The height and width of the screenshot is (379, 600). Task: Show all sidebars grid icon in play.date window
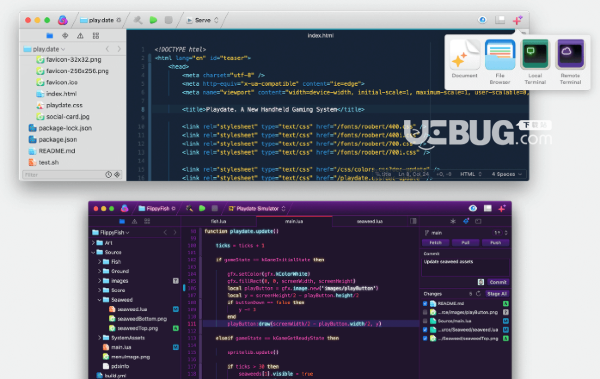(96, 36)
